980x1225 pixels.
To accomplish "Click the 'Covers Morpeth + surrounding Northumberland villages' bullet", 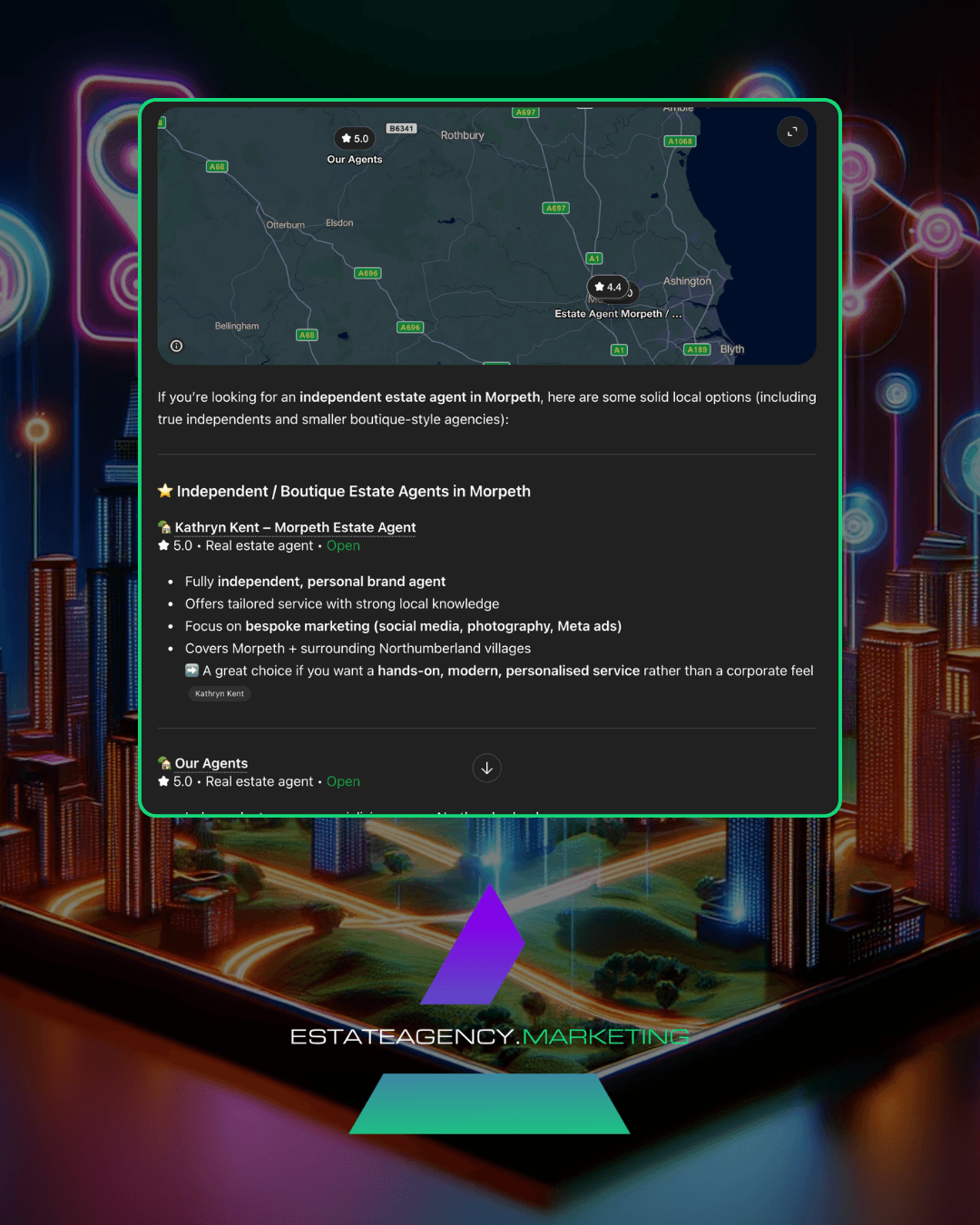I will click(358, 649).
